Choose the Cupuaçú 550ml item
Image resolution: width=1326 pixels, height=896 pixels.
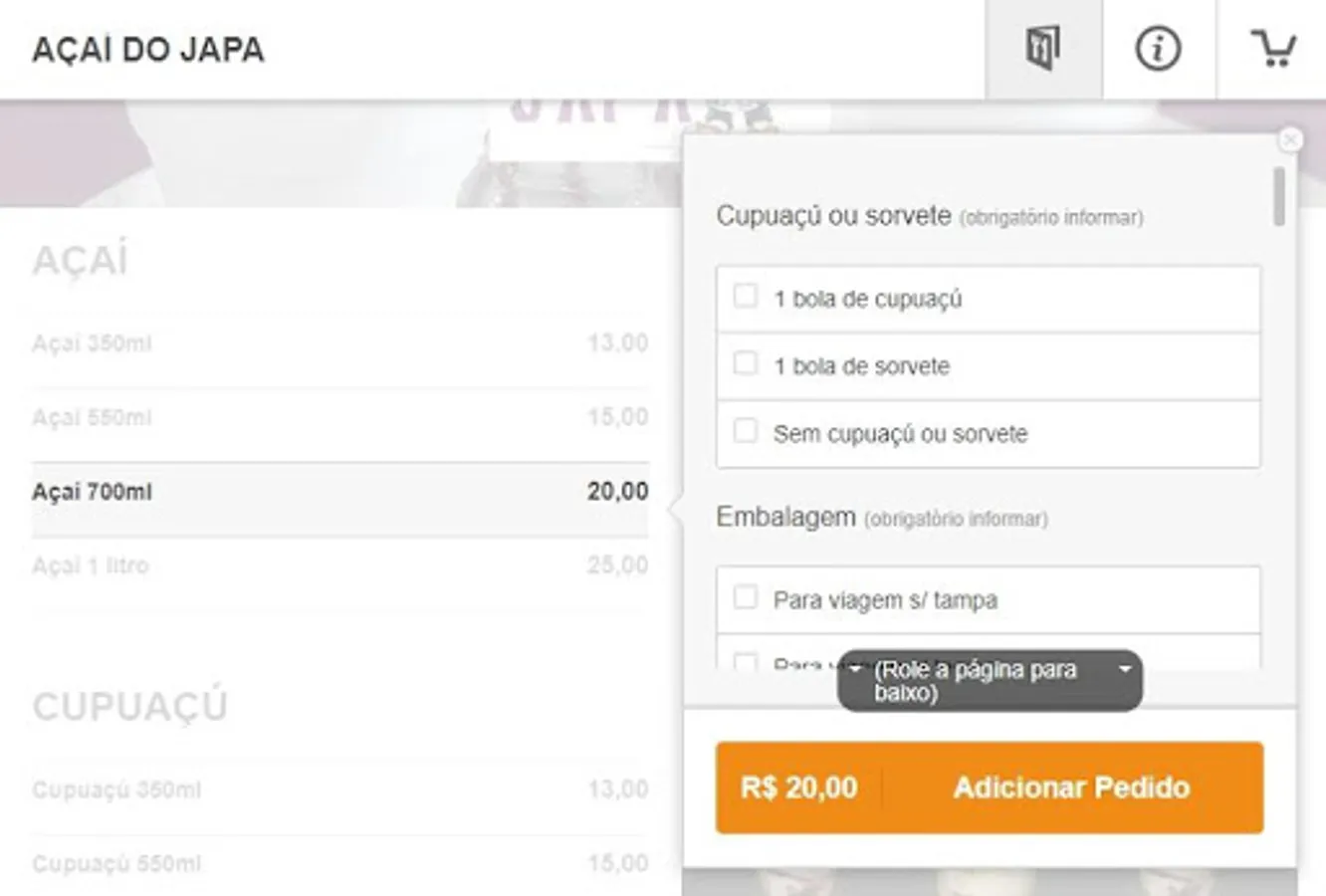[x=339, y=863]
